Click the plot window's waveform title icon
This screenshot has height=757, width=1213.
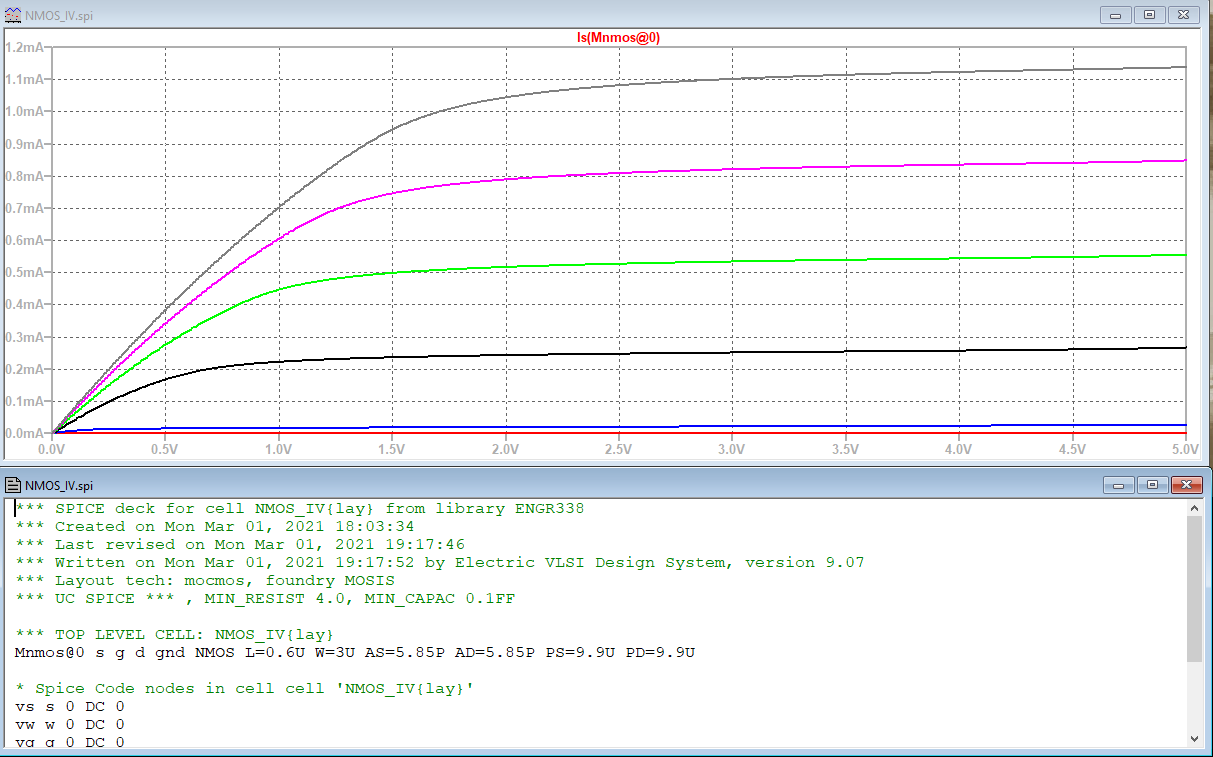tap(12, 14)
